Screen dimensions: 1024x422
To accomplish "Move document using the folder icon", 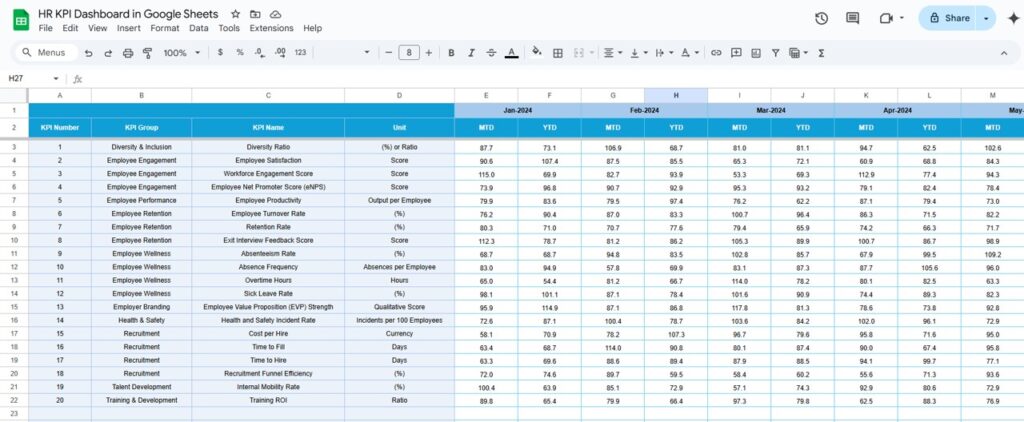I will [x=255, y=14].
